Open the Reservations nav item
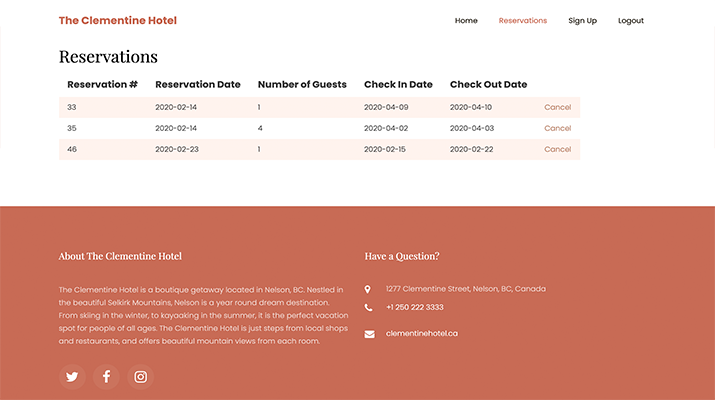The height and width of the screenshot is (400, 715). (522, 20)
